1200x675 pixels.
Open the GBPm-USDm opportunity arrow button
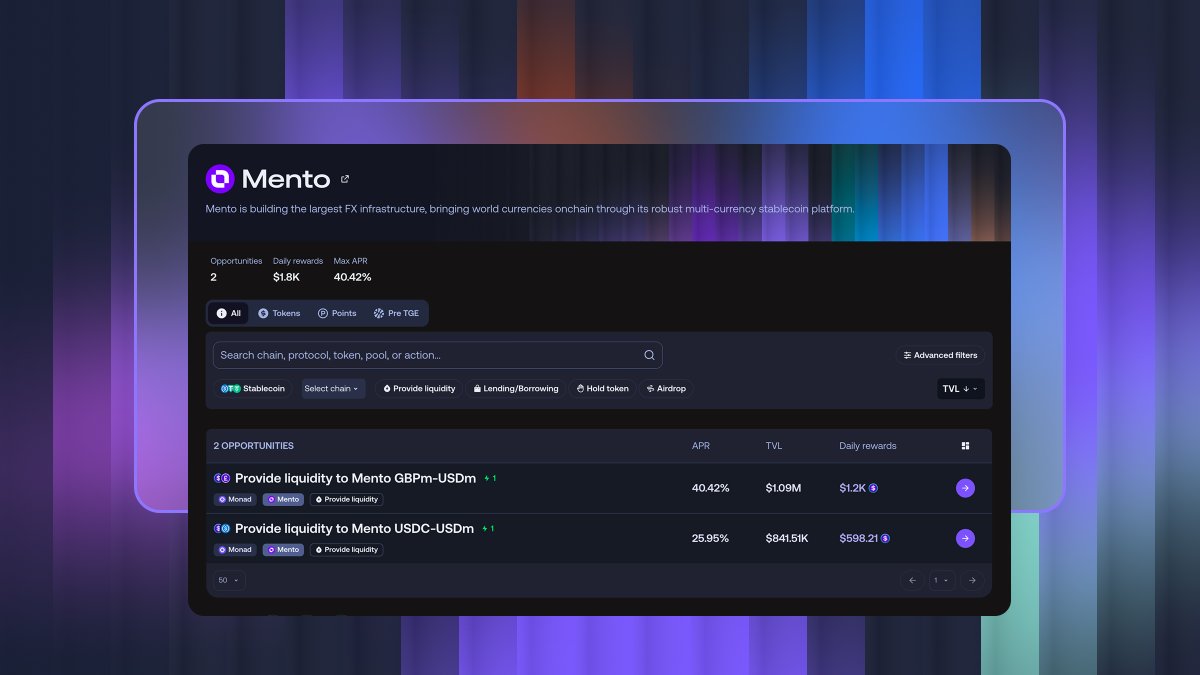point(965,488)
